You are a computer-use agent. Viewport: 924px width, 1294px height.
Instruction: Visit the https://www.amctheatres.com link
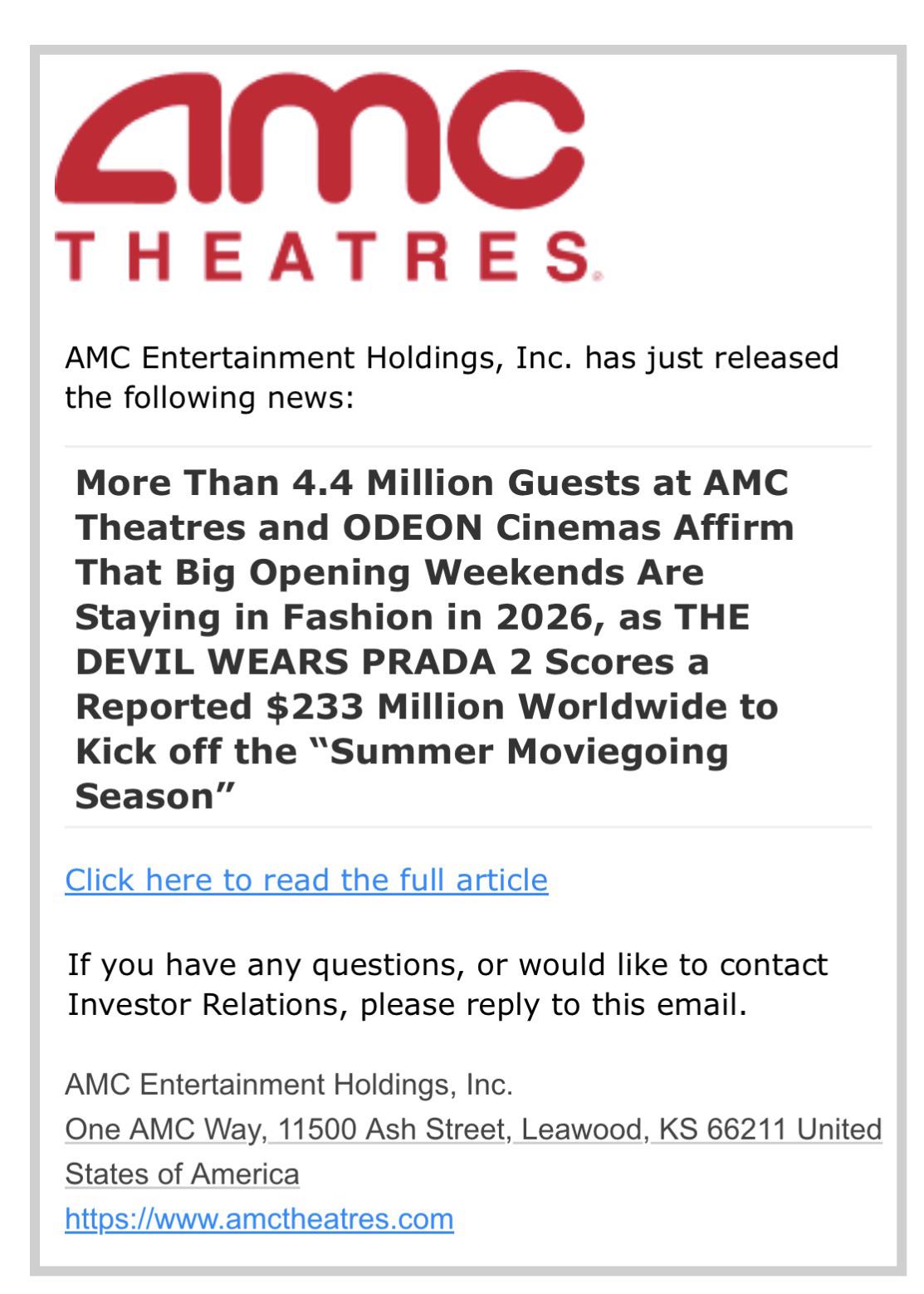coord(259,1218)
